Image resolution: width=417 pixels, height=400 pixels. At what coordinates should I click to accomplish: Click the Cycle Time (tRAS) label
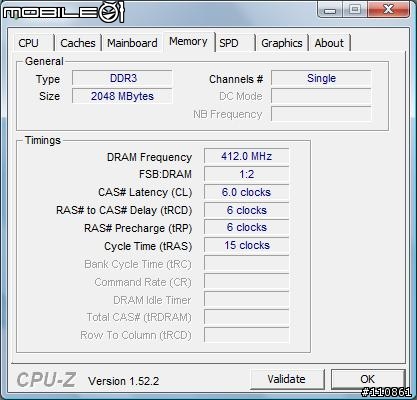pyautogui.click(x=148, y=246)
